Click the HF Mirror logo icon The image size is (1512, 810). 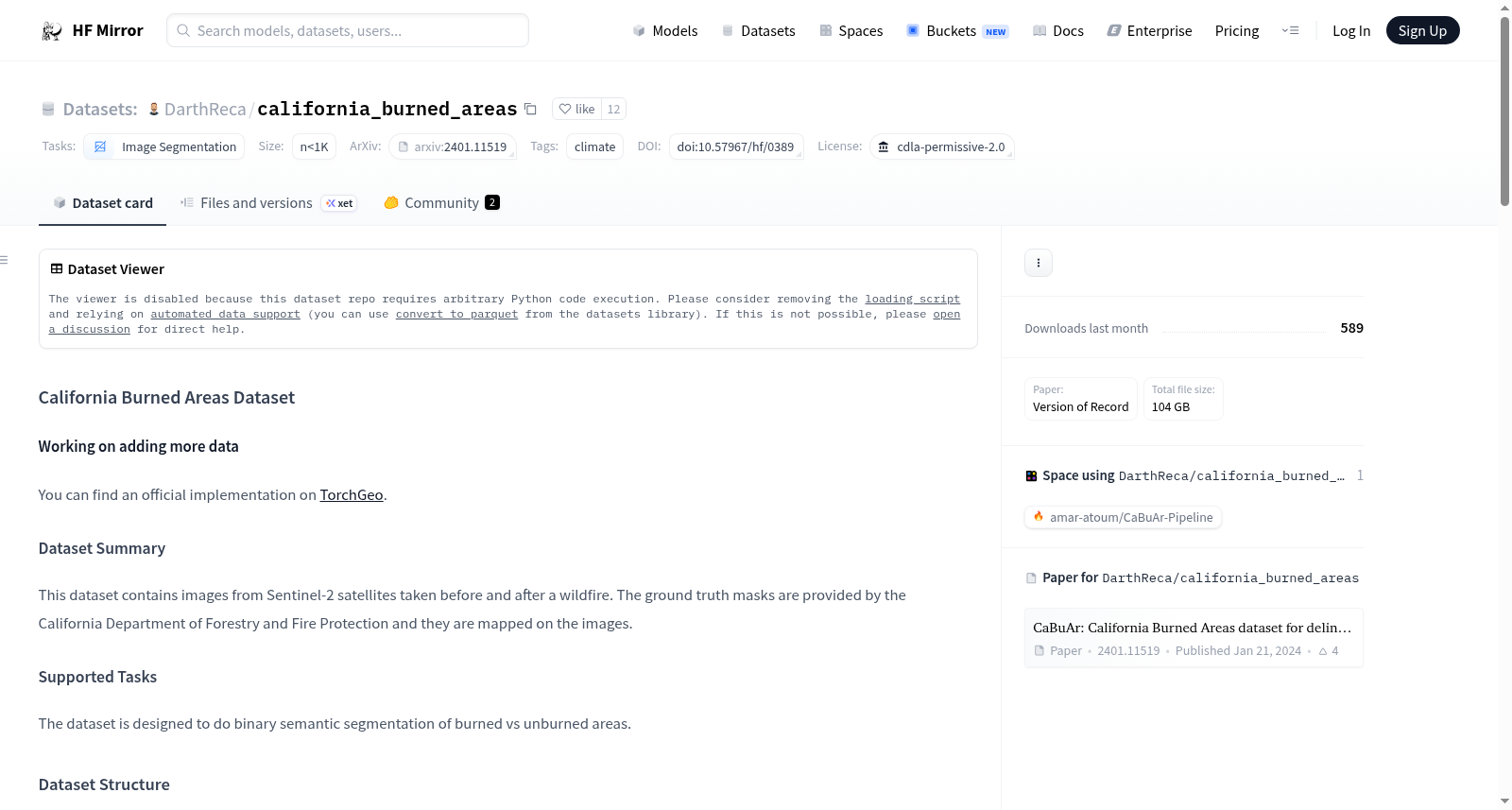tap(52, 31)
